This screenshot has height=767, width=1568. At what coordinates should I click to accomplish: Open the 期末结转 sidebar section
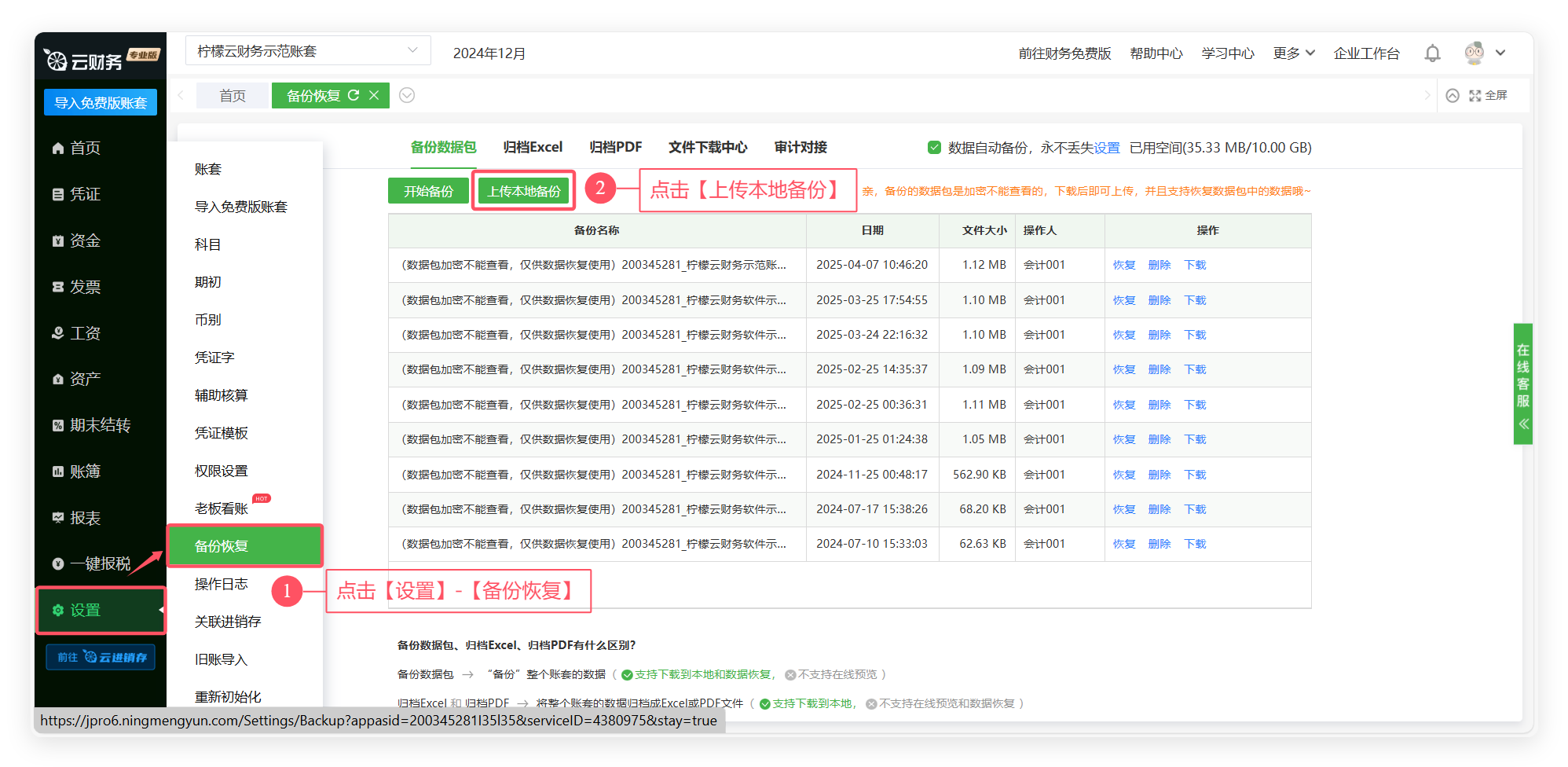(99, 425)
